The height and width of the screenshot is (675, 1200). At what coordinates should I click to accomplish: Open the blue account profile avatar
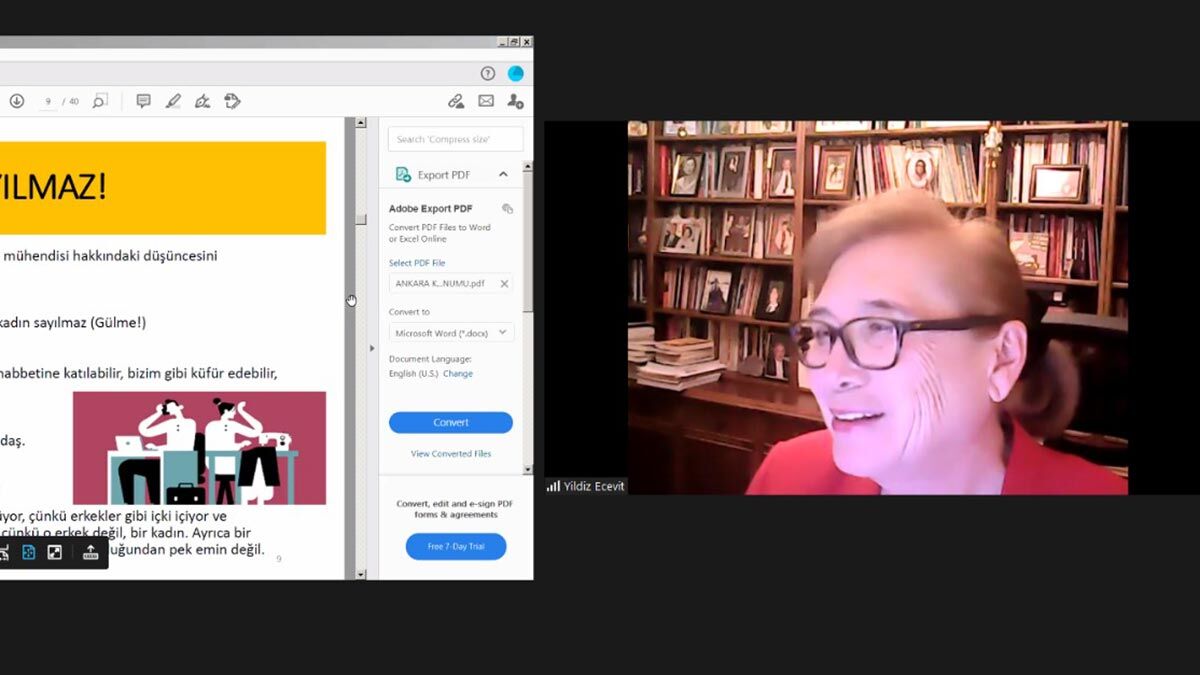click(516, 73)
